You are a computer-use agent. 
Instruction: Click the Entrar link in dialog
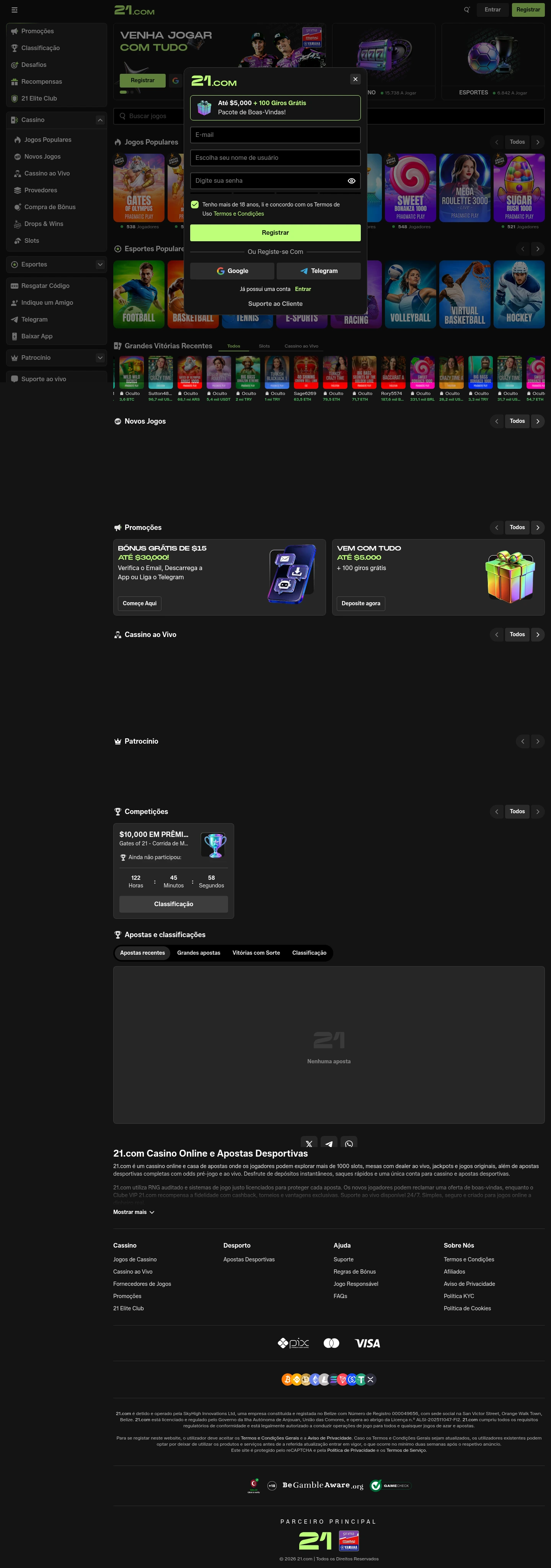pos(303,289)
